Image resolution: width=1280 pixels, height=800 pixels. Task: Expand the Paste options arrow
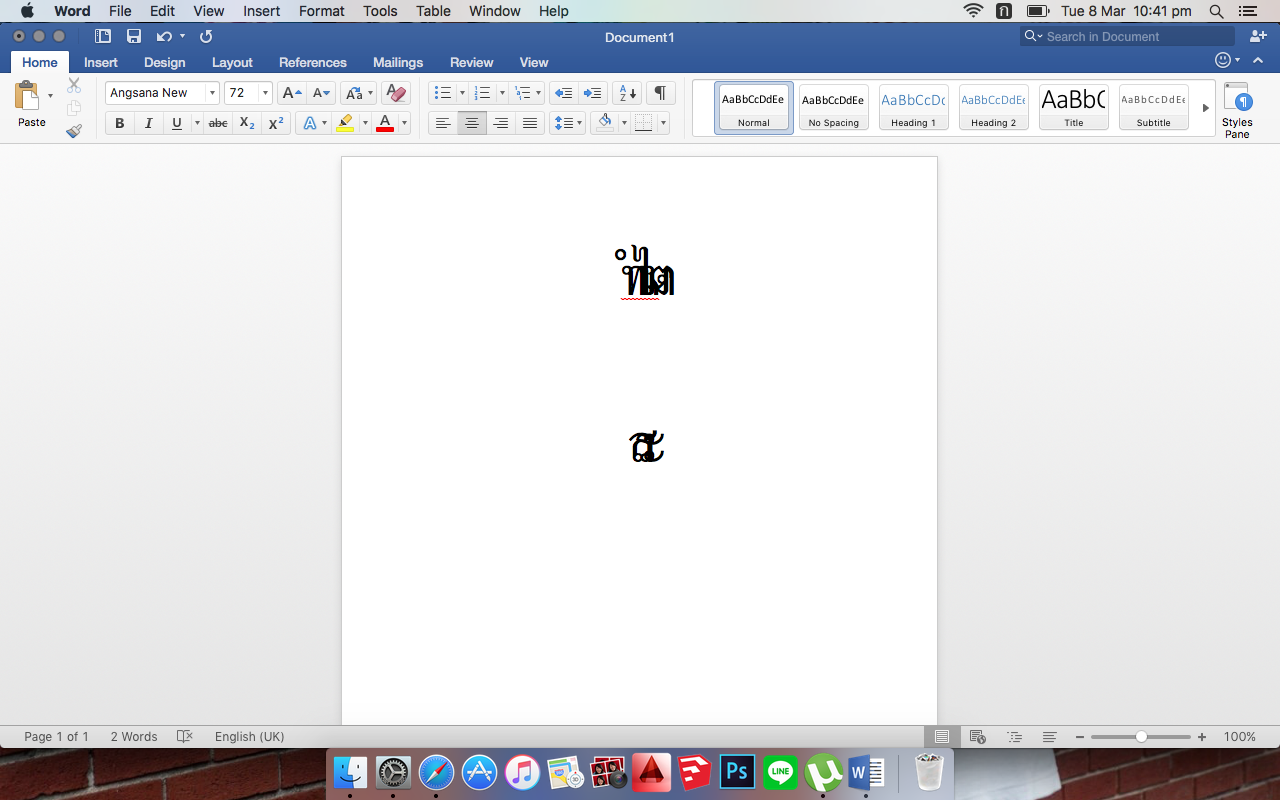50,96
